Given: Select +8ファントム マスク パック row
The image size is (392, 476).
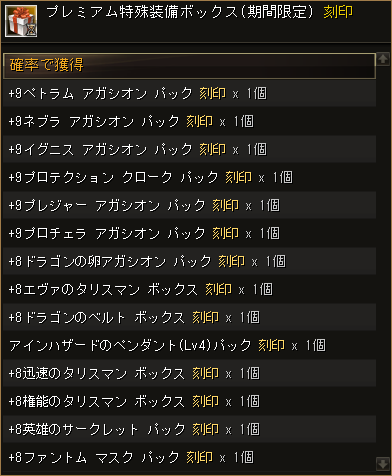Looking at the screenshot, I should point(189,457).
